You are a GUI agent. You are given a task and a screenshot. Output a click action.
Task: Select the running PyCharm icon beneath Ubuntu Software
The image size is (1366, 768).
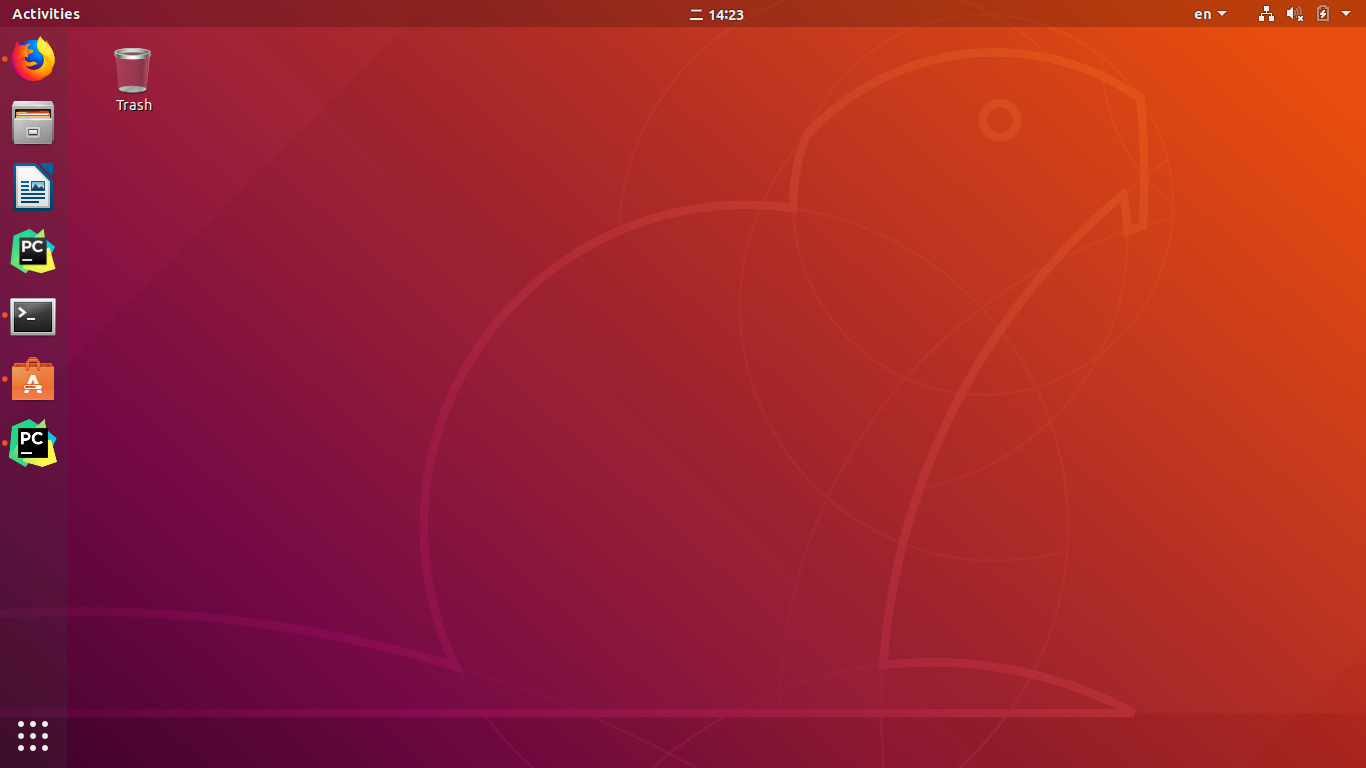point(33,443)
